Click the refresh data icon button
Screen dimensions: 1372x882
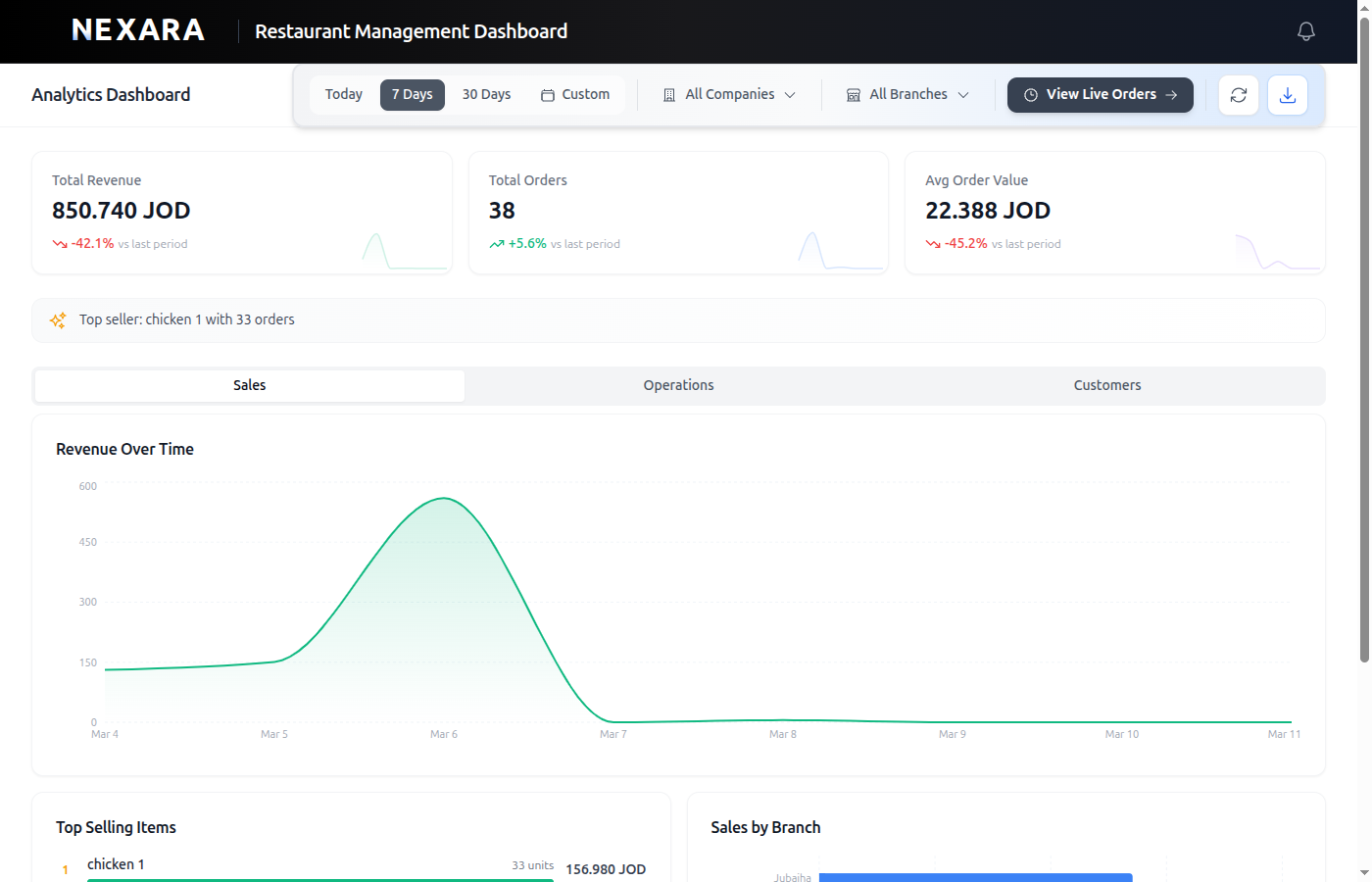[x=1239, y=95]
